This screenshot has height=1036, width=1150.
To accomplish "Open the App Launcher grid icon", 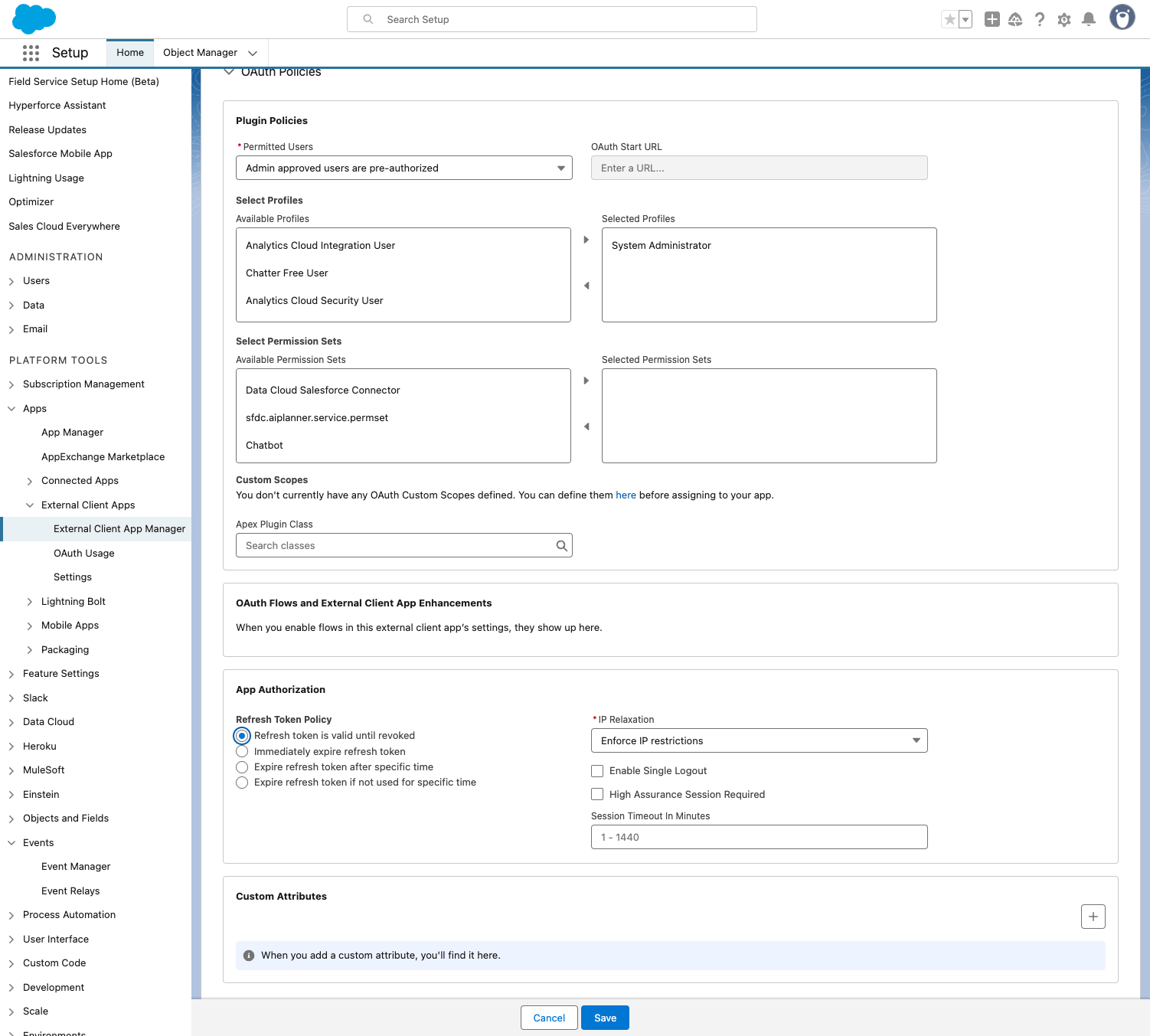I will coord(31,53).
